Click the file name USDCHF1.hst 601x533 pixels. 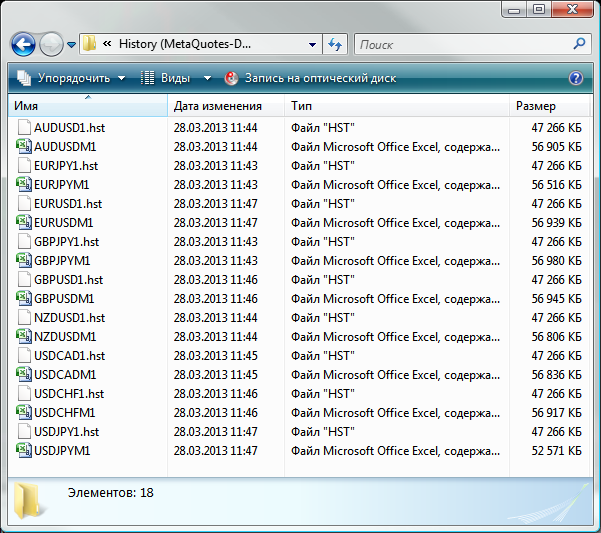(69, 394)
